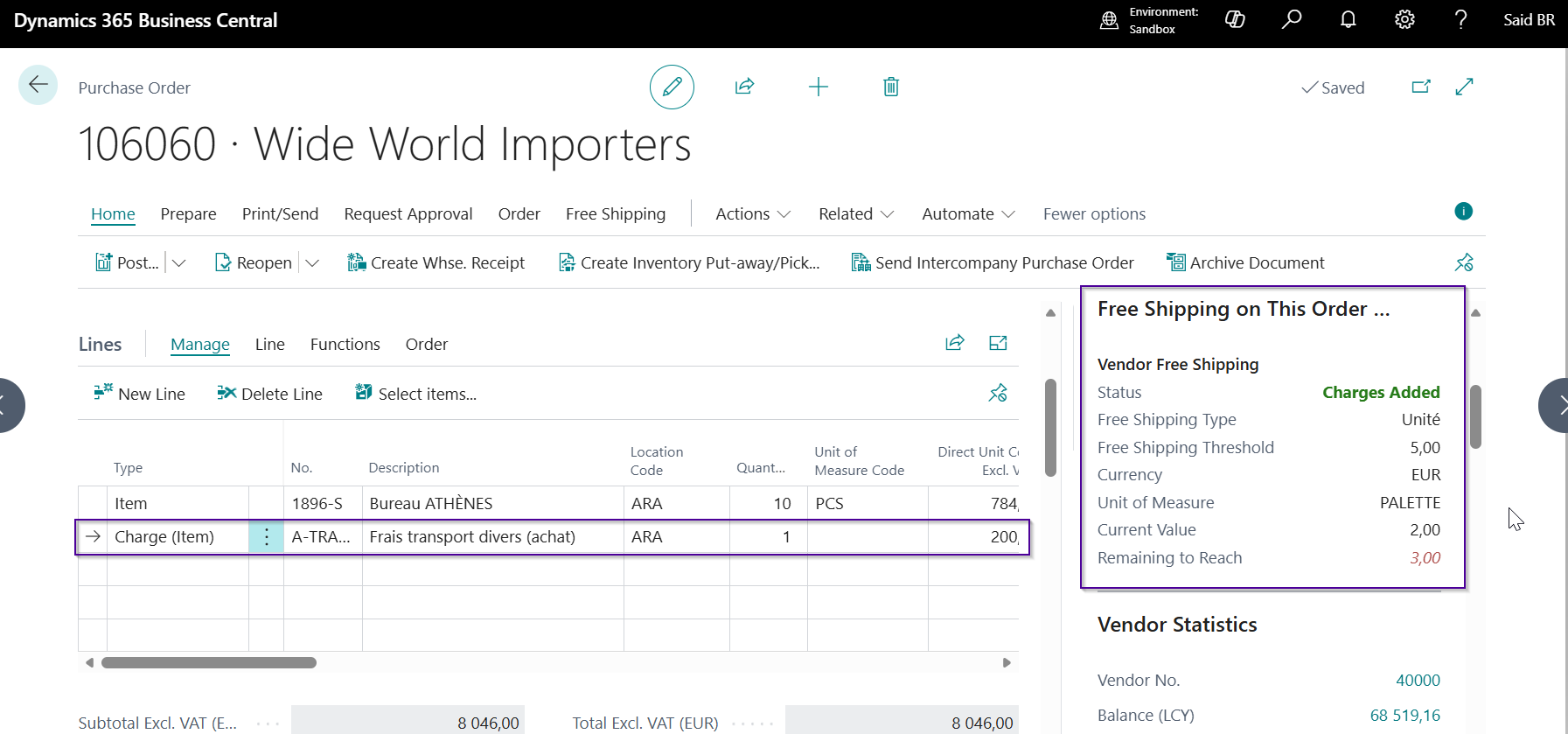Open the Print/Send tab

point(280,213)
